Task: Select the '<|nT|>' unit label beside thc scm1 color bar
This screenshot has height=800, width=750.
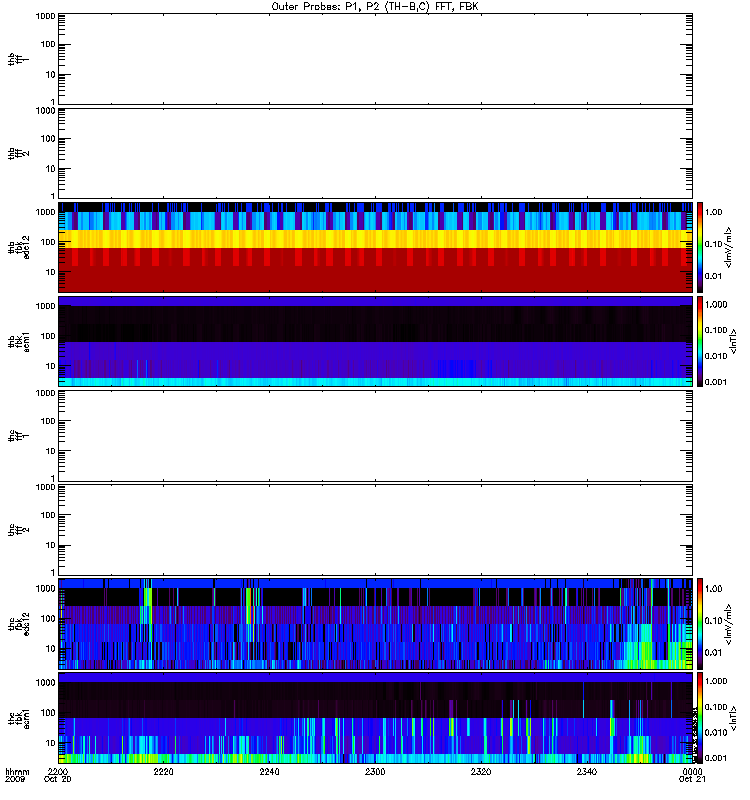Action: 734,718
